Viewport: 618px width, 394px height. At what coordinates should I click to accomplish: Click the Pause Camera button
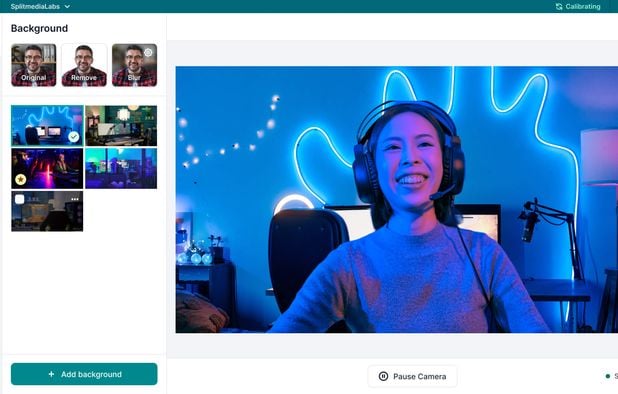412,376
